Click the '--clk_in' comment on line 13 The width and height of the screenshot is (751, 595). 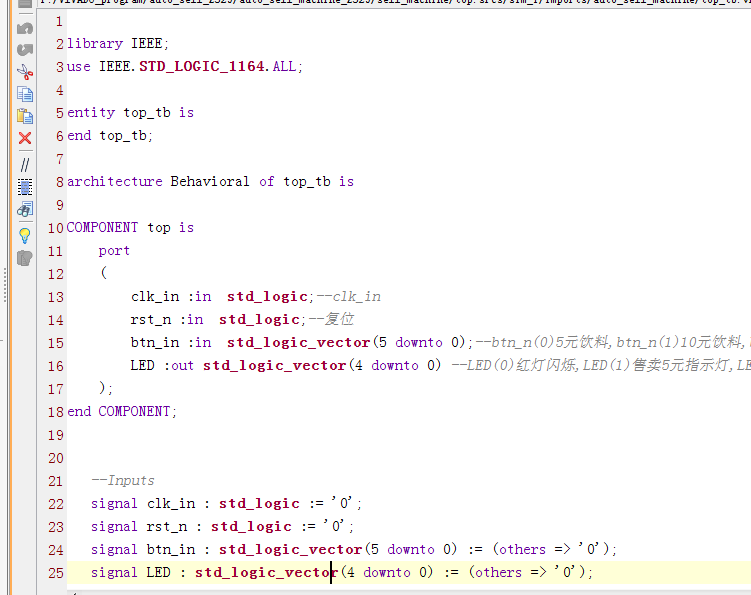pyautogui.click(x=349, y=297)
